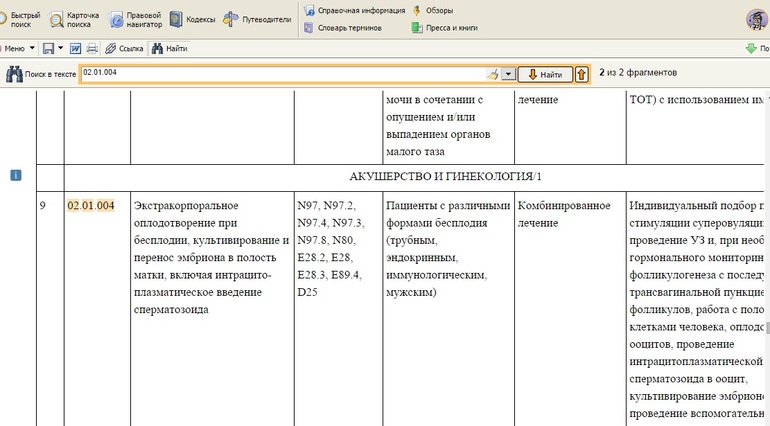Click the blue info icon beside the table
Image resolution: width=770 pixels, height=426 pixels.
tap(16, 176)
